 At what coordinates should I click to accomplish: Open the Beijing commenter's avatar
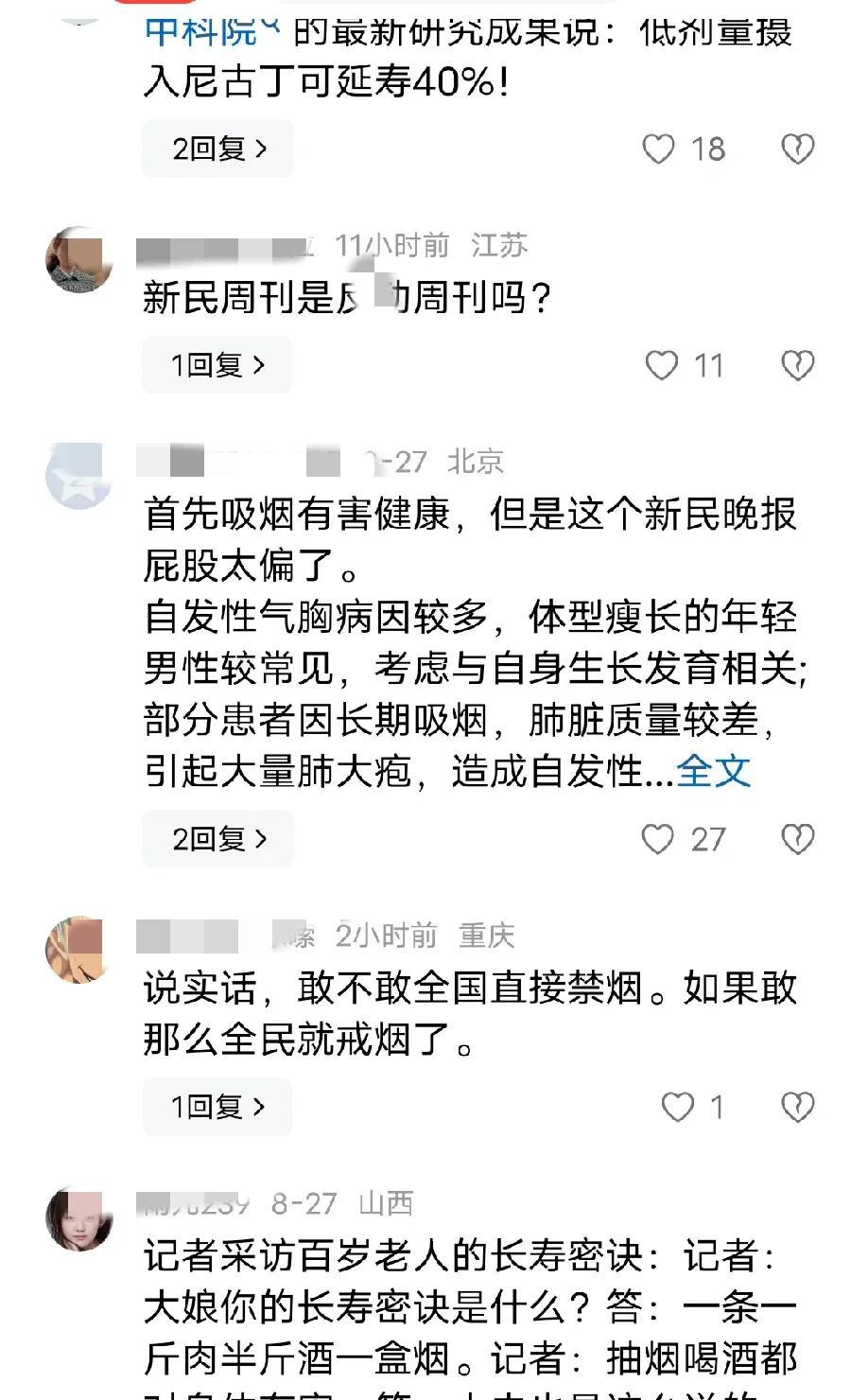(79, 476)
